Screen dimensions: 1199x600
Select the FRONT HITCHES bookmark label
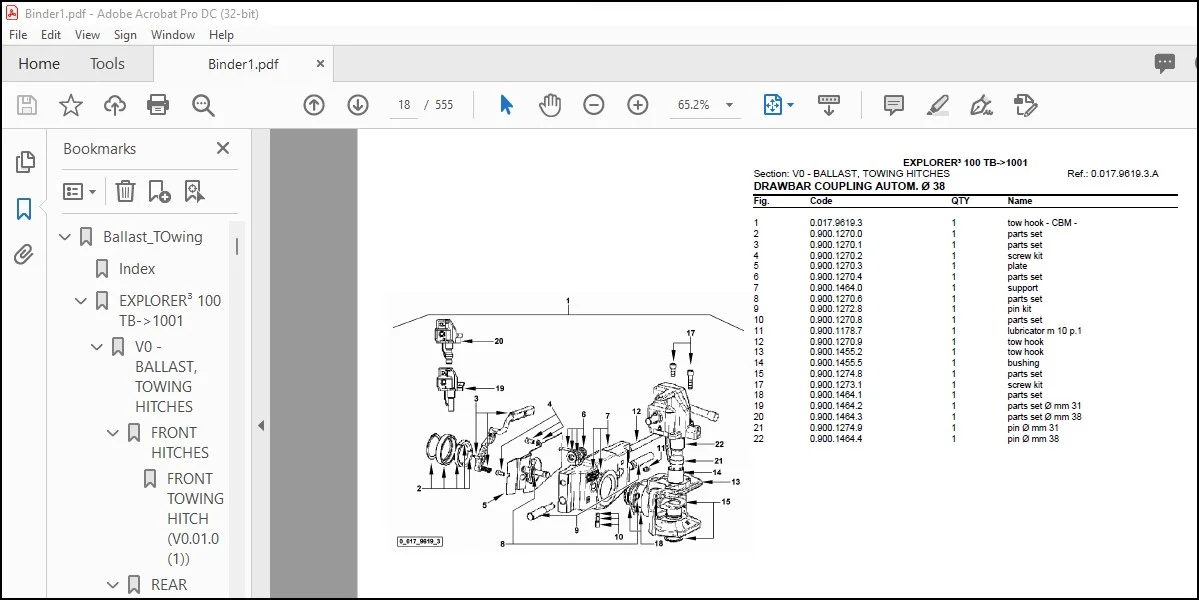(x=180, y=443)
